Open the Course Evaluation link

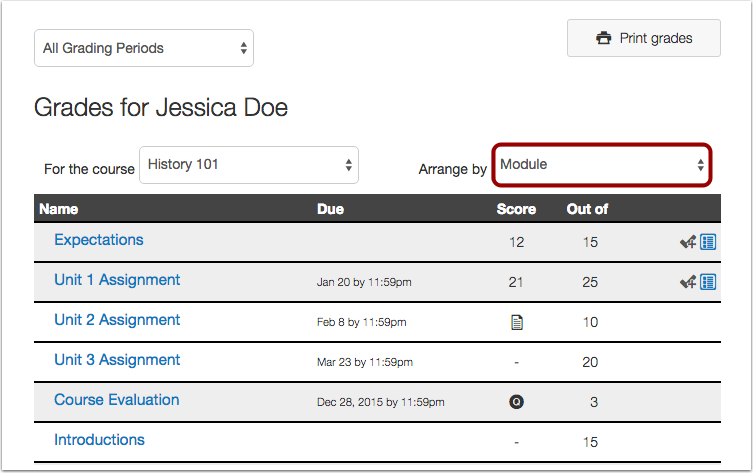coord(117,400)
